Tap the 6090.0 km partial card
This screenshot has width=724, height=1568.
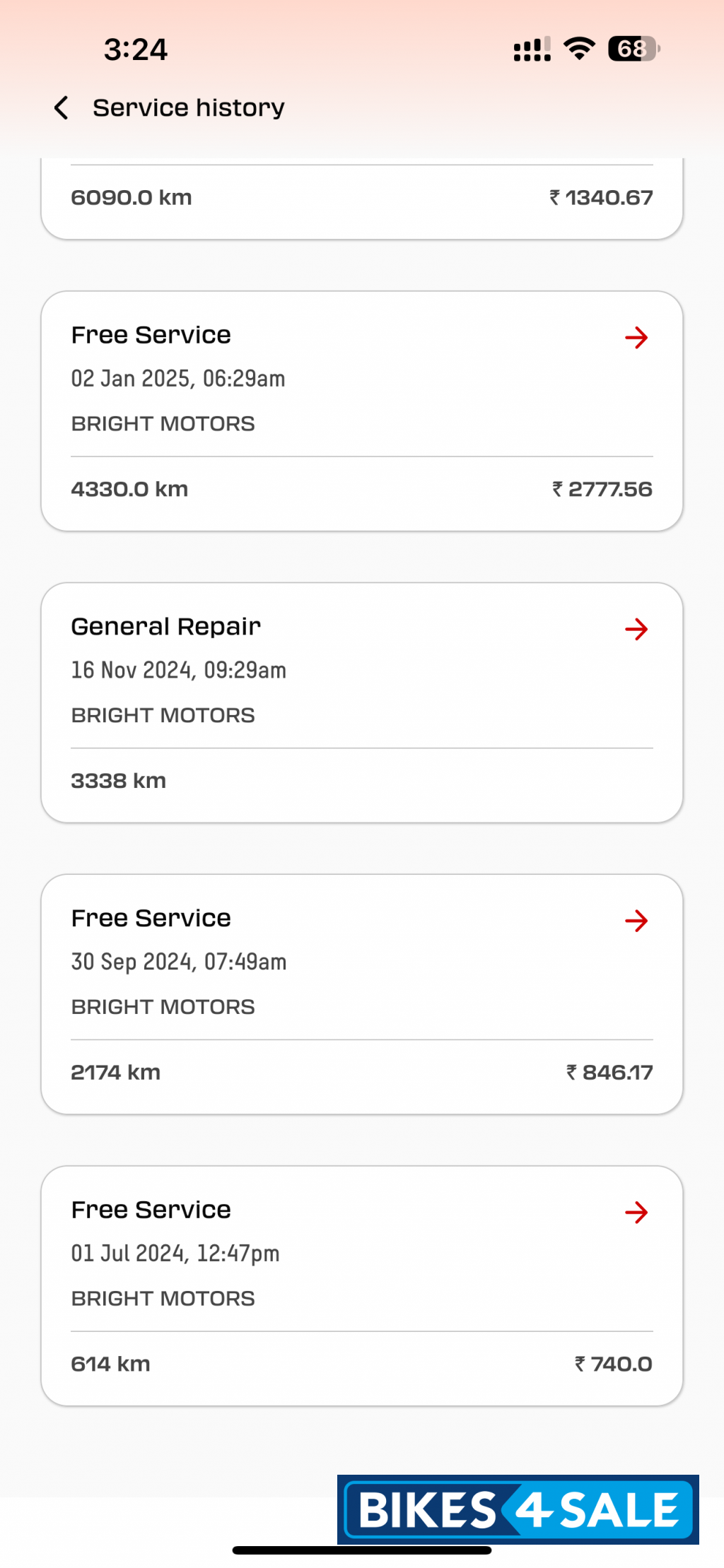[x=132, y=198]
